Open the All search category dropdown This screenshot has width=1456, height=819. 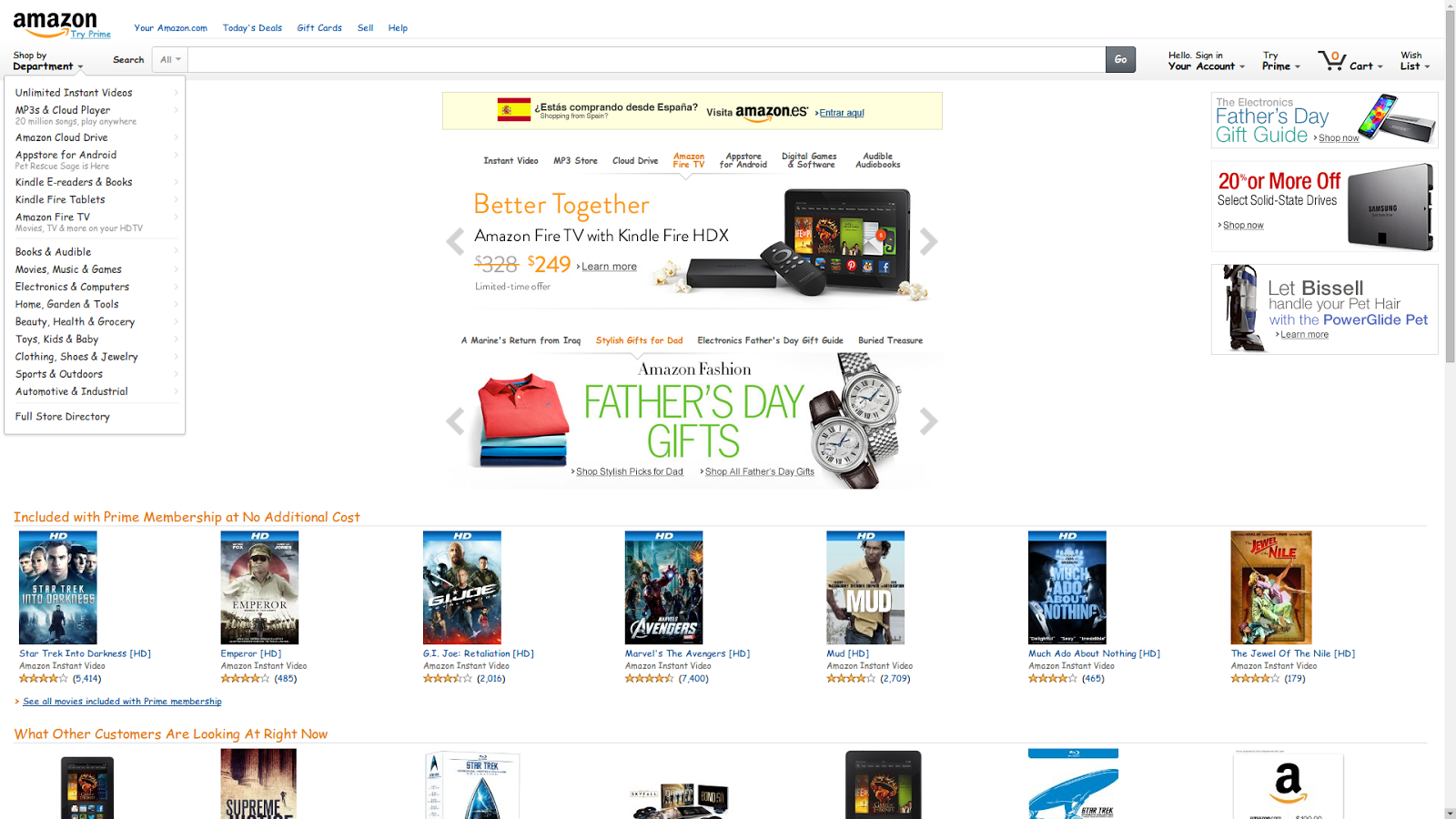(170, 59)
